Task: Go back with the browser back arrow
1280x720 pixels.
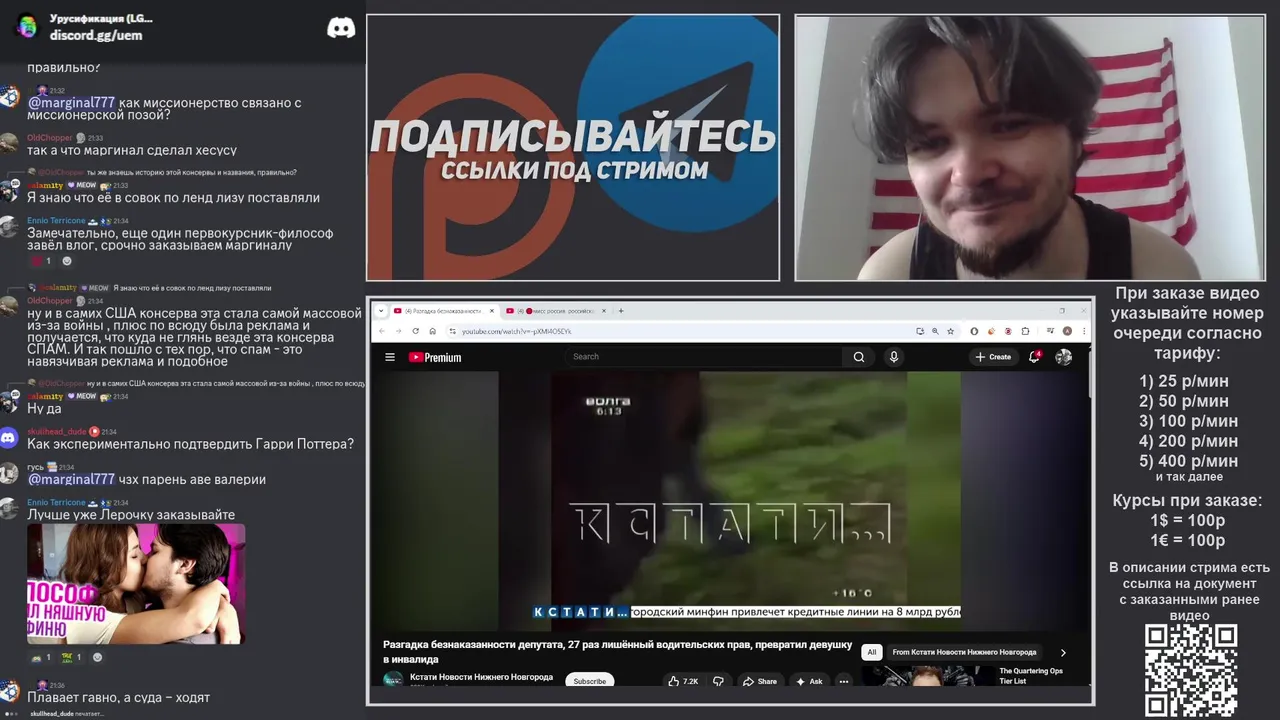Action: (x=381, y=331)
